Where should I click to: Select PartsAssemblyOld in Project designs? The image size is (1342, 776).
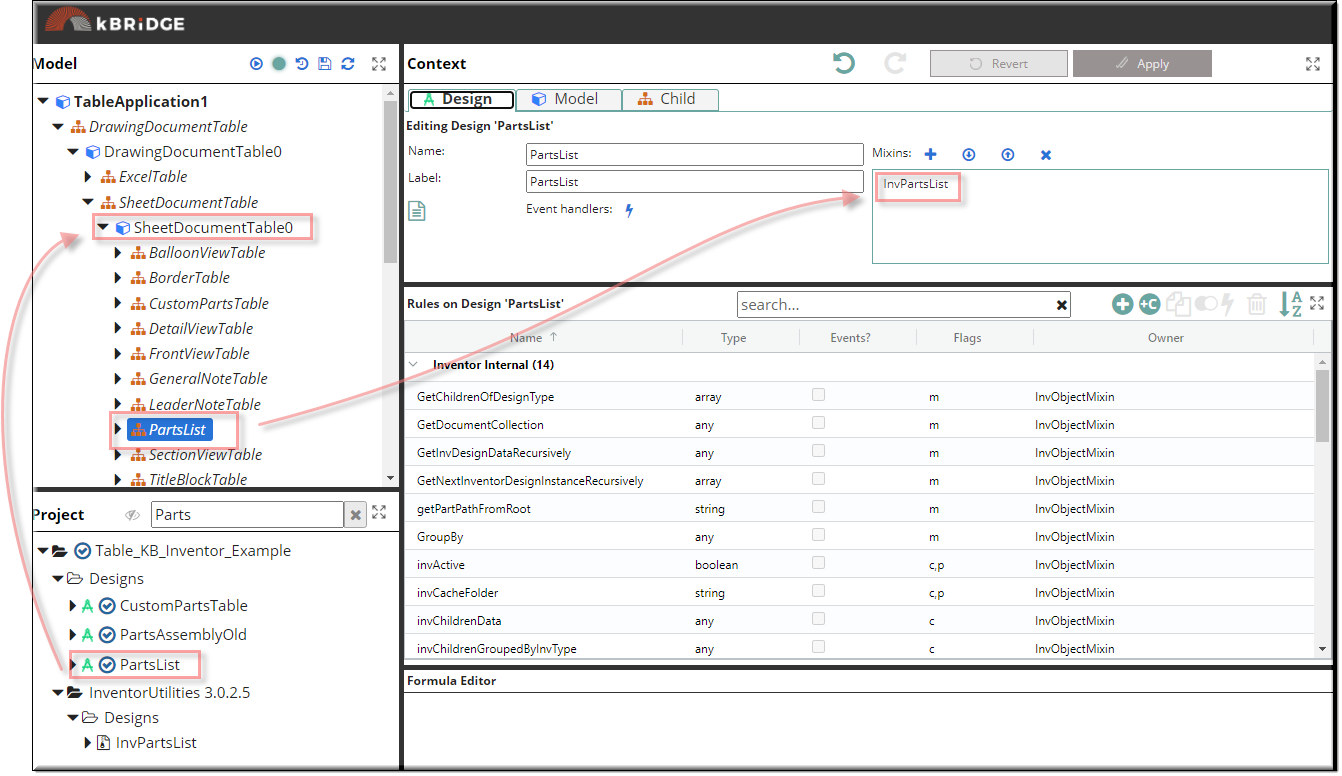(x=183, y=635)
